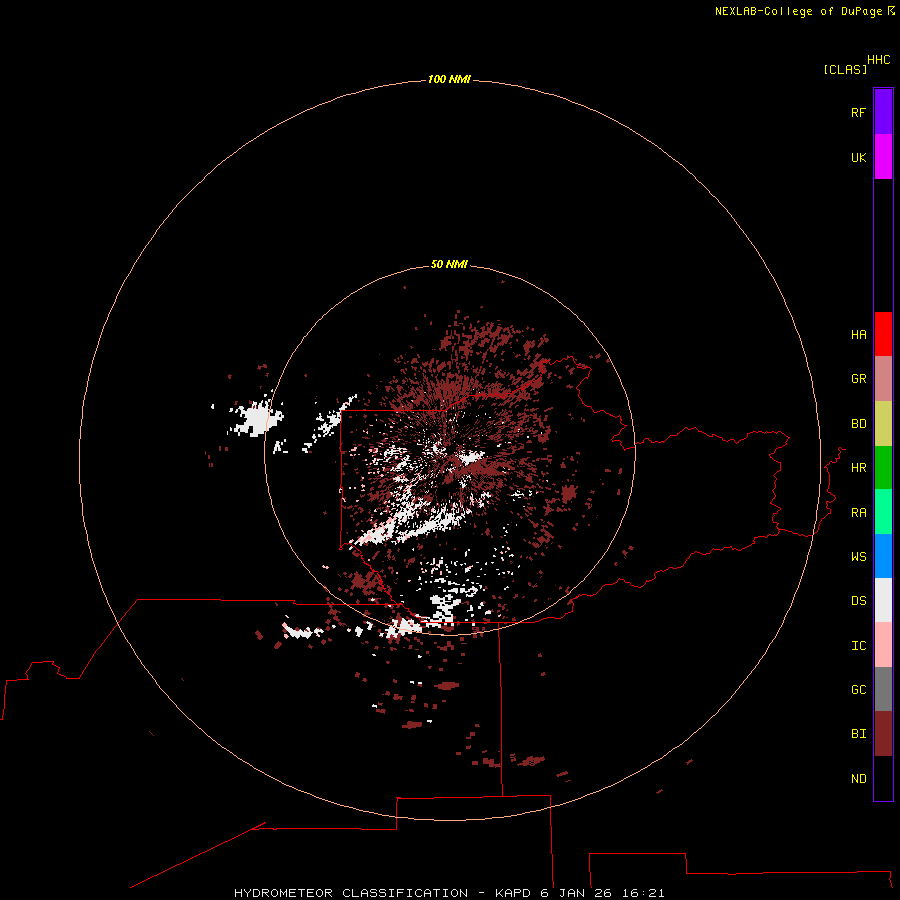
Task: Click the DS legend label
Action: [858, 601]
